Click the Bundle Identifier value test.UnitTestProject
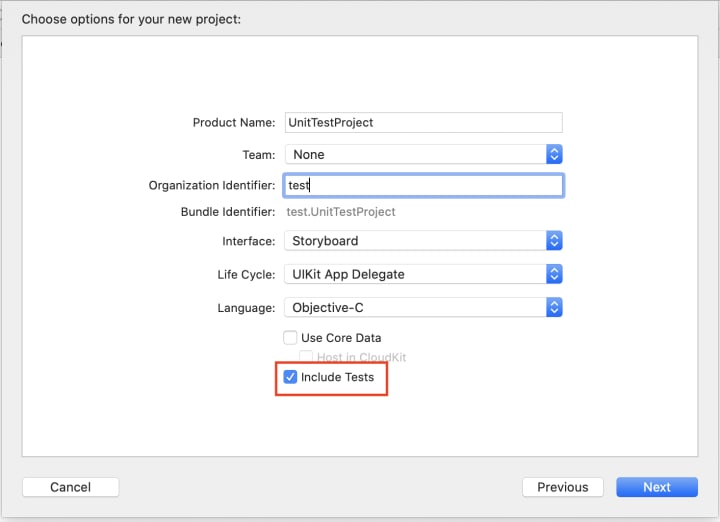This screenshot has width=720, height=522. pyautogui.click(x=341, y=212)
